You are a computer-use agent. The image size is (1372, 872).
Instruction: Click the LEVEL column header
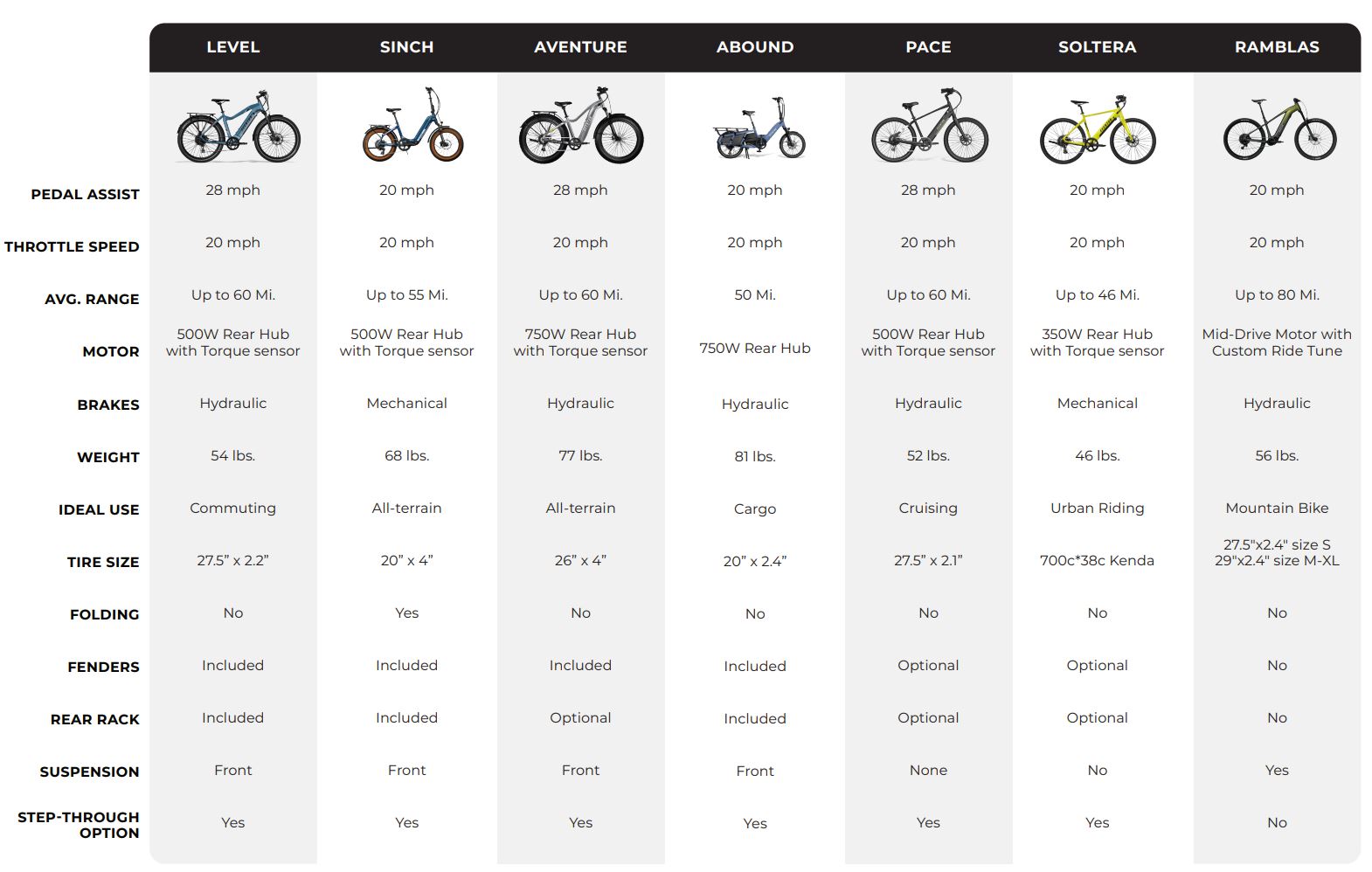tap(232, 47)
